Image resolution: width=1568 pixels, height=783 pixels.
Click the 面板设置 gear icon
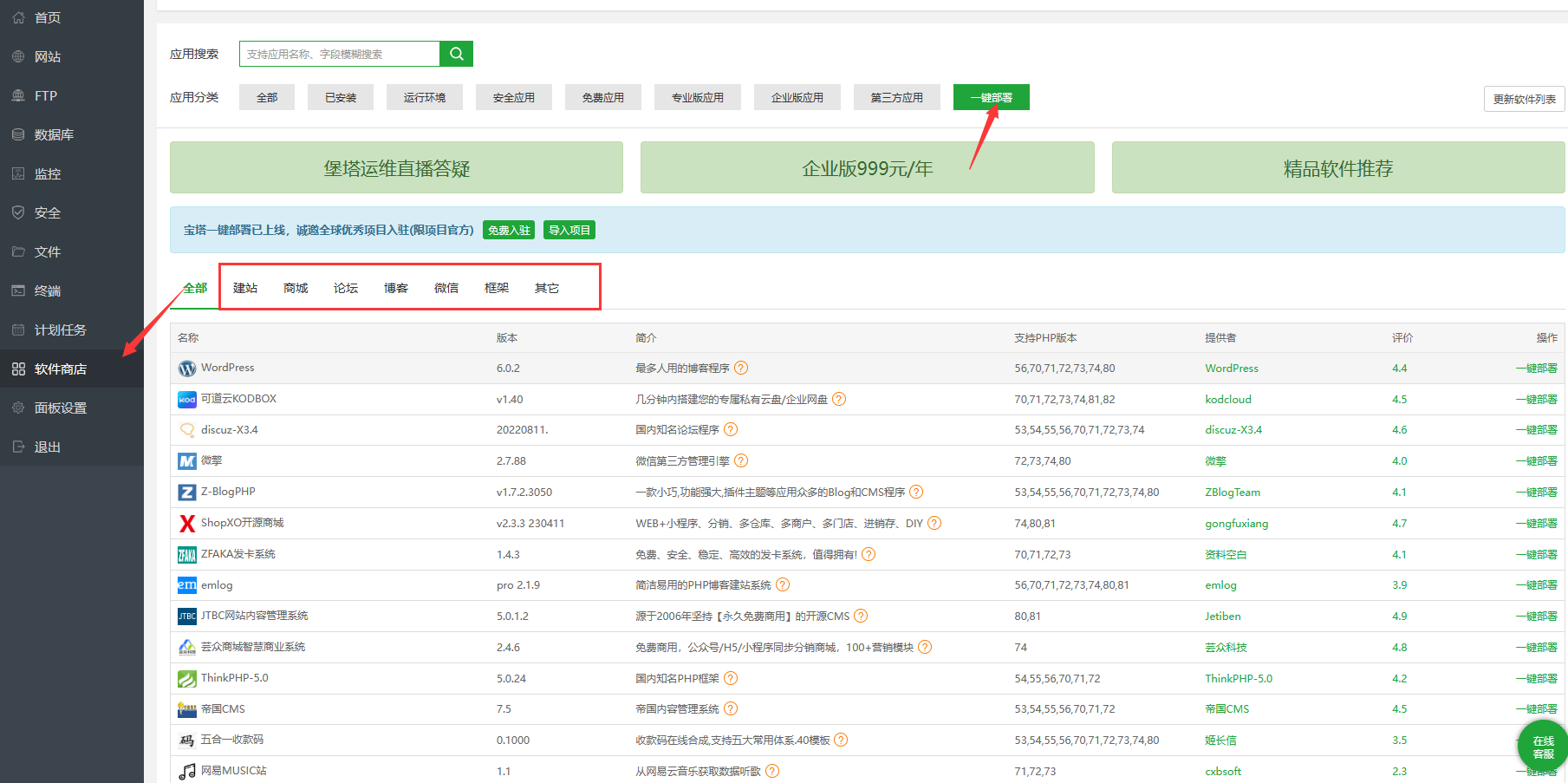tap(18, 408)
